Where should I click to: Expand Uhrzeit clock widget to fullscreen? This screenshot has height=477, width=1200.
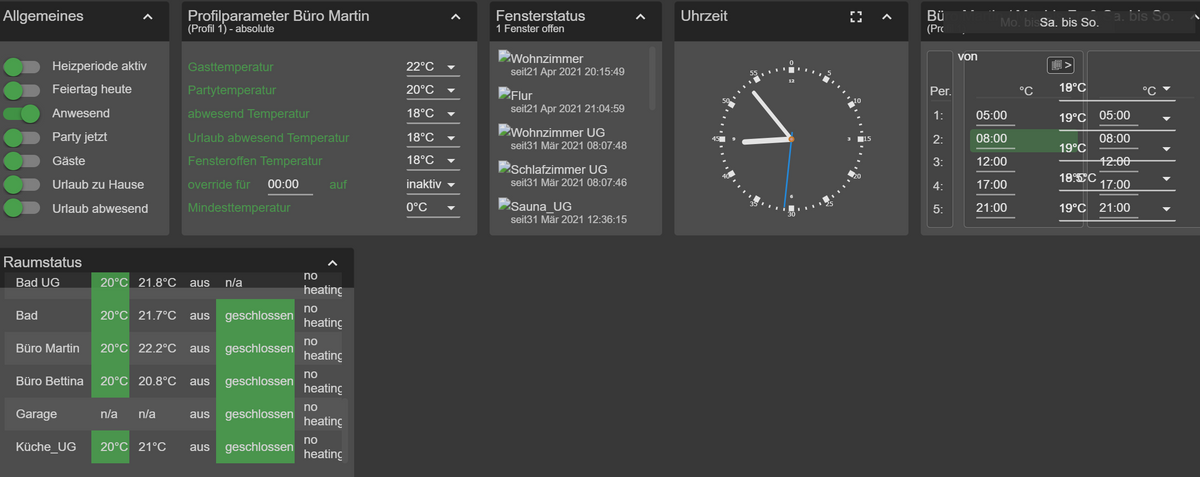point(855,17)
